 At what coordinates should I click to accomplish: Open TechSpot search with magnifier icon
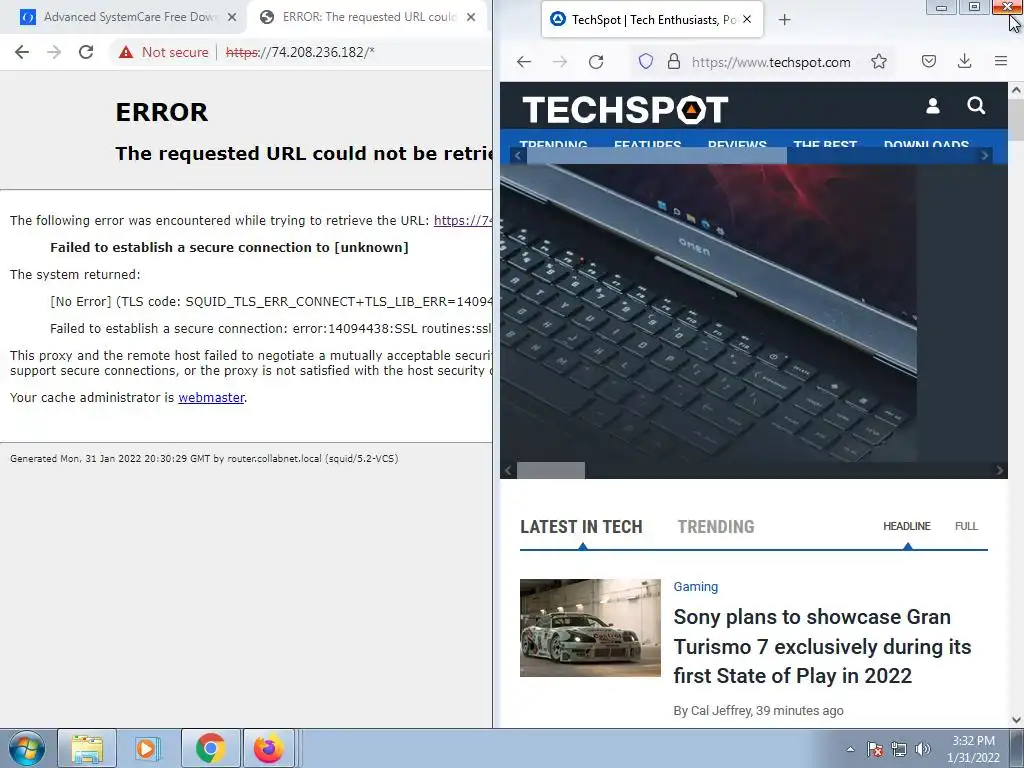(x=976, y=105)
